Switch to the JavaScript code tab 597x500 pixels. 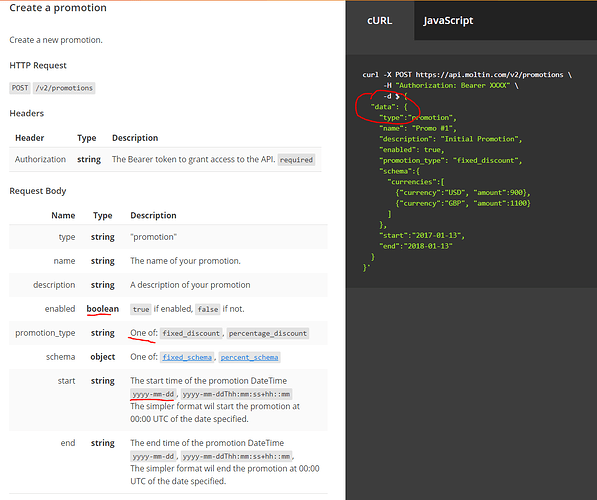[x=448, y=21]
